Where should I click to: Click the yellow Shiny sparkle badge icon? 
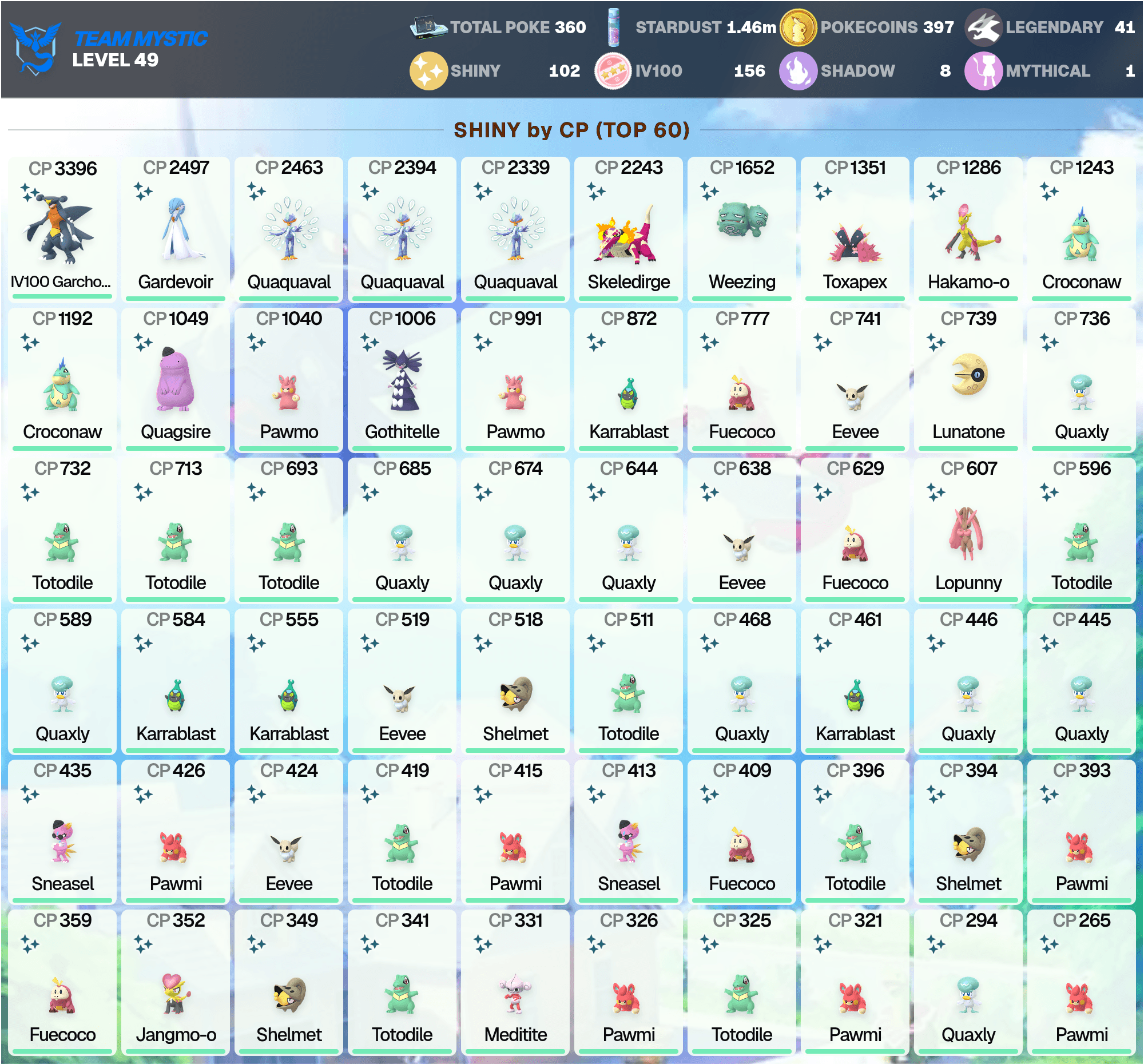coord(428,71)
